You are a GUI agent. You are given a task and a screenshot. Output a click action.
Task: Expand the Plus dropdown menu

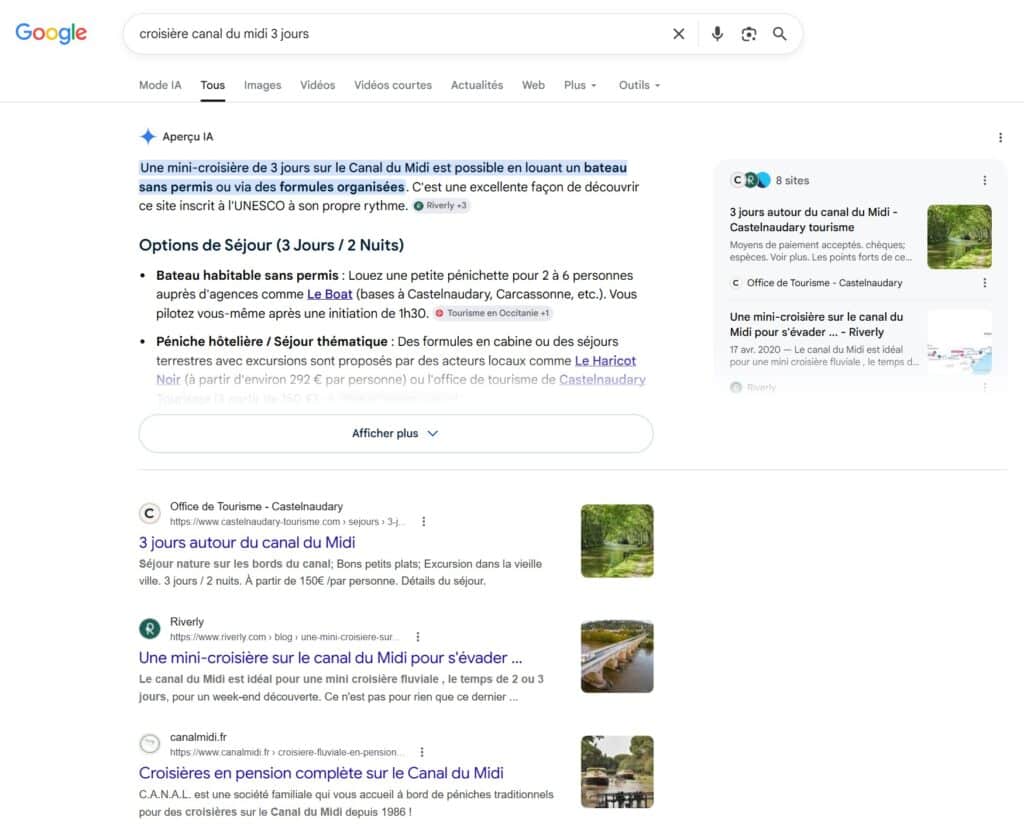point(580,85)
